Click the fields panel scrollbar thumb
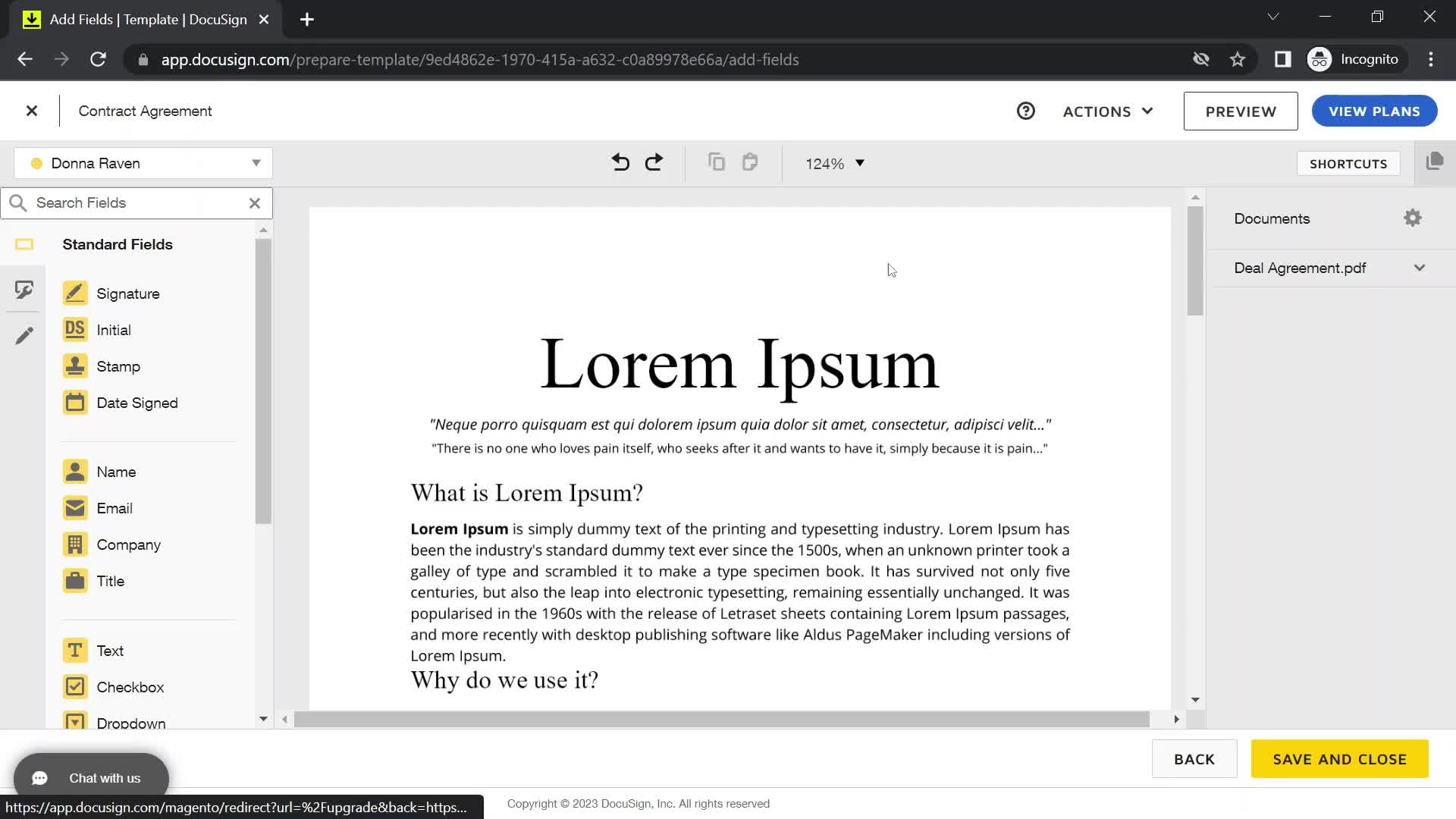This screenshot has width=1456, height=819. (x=263, y=381)
